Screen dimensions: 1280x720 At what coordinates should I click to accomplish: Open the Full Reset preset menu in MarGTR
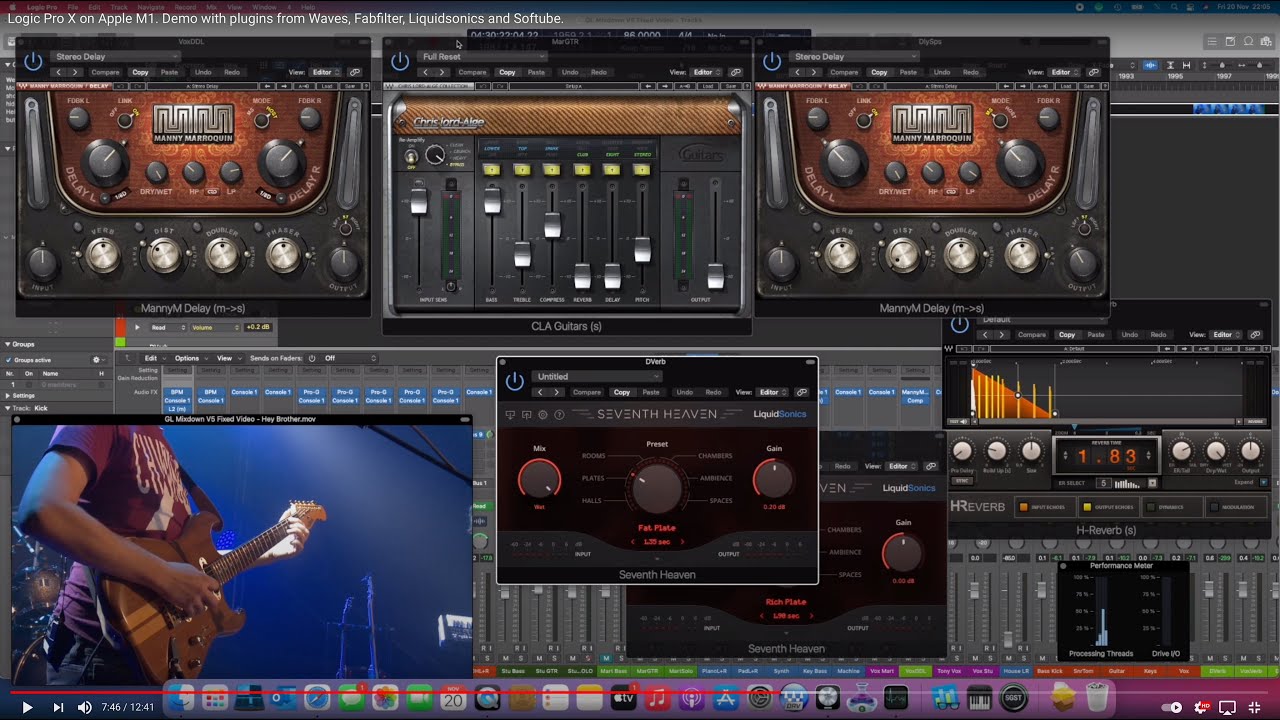point(482,56)
